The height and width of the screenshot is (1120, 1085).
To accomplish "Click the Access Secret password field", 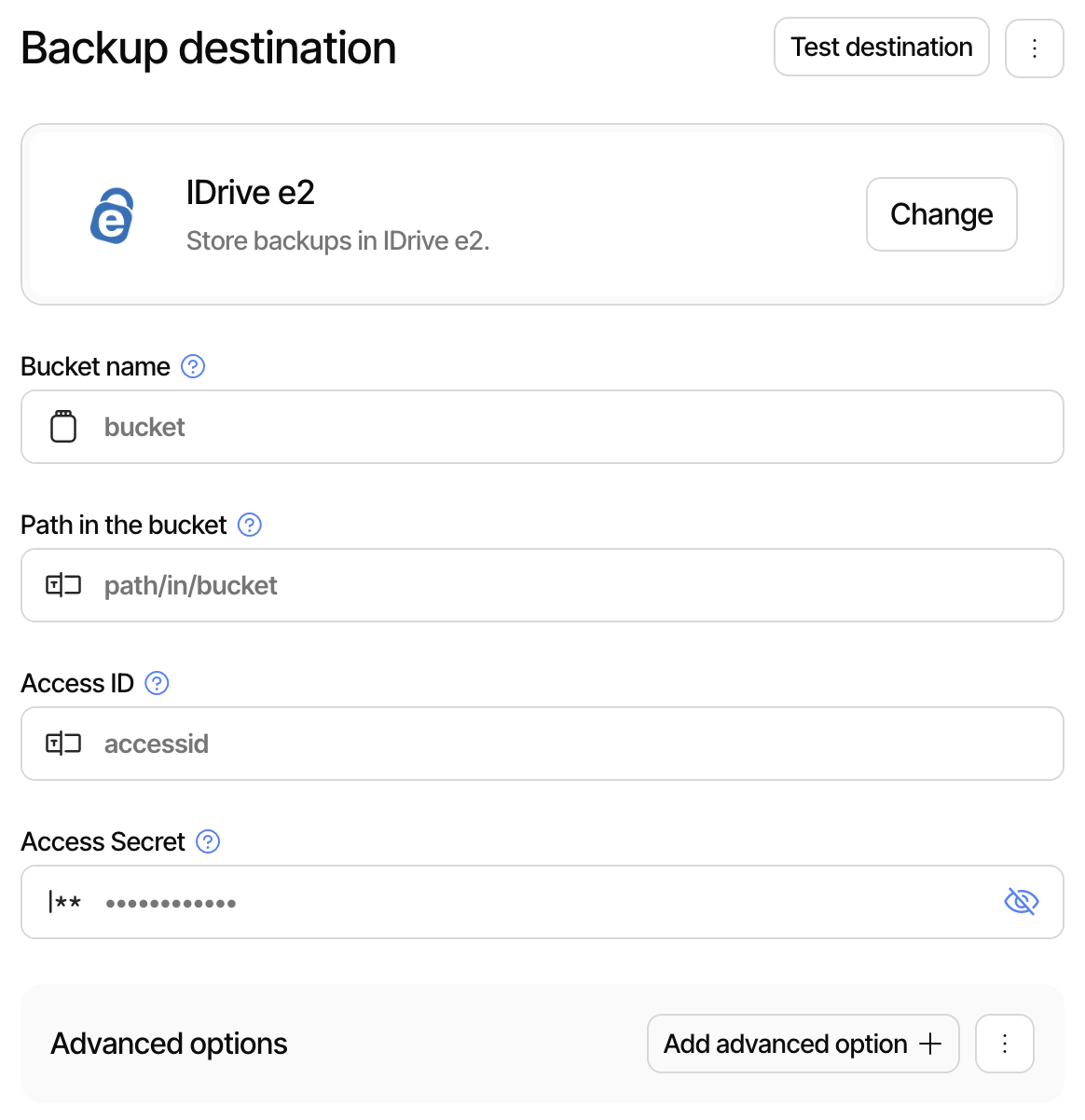I will point(466,902).
